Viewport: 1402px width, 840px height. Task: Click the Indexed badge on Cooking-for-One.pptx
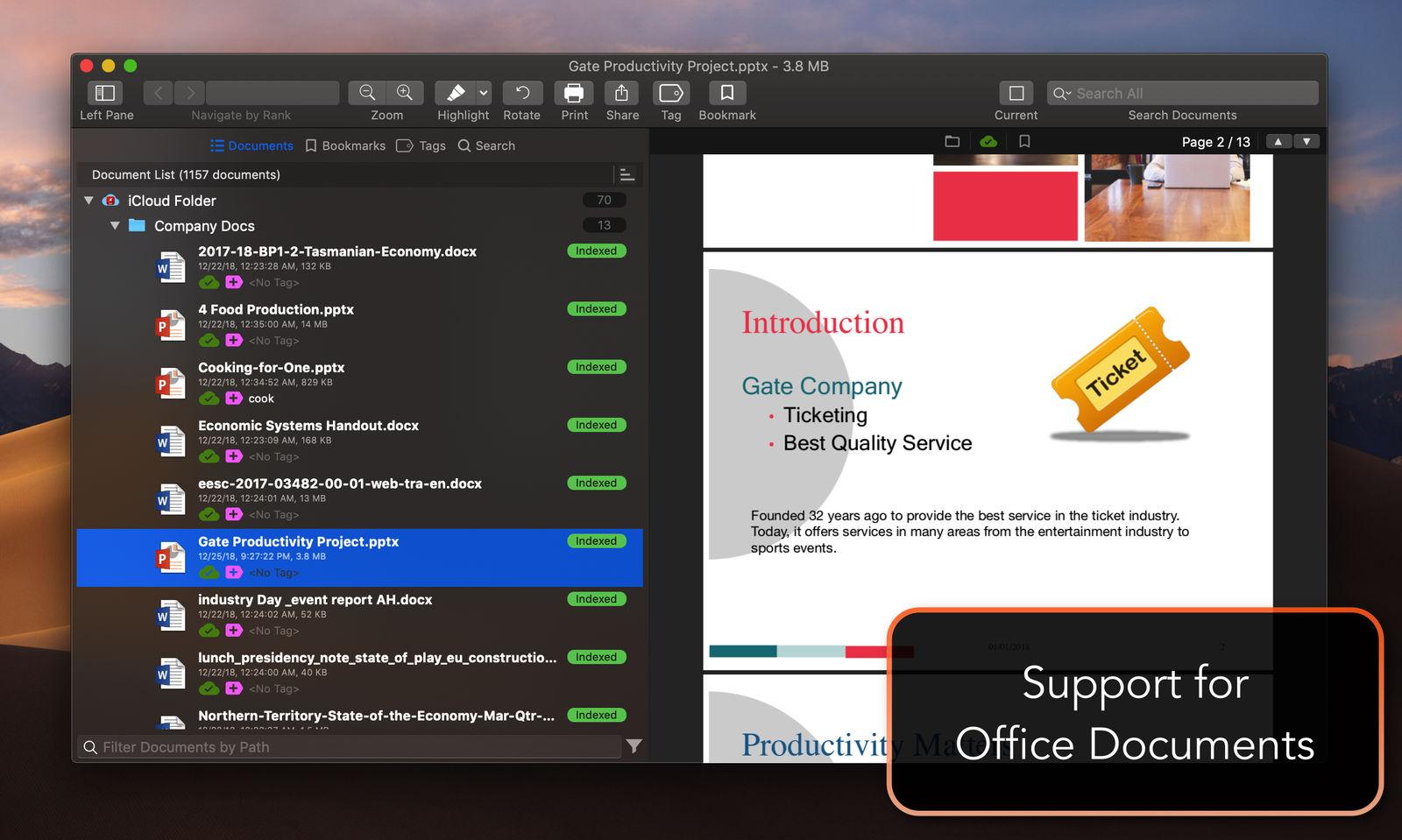tap(597, 367)
